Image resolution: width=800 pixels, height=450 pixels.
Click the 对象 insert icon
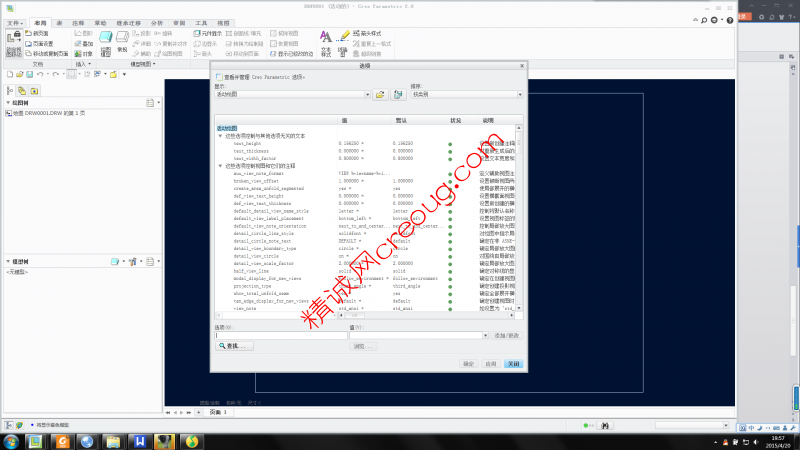point(84,53)
